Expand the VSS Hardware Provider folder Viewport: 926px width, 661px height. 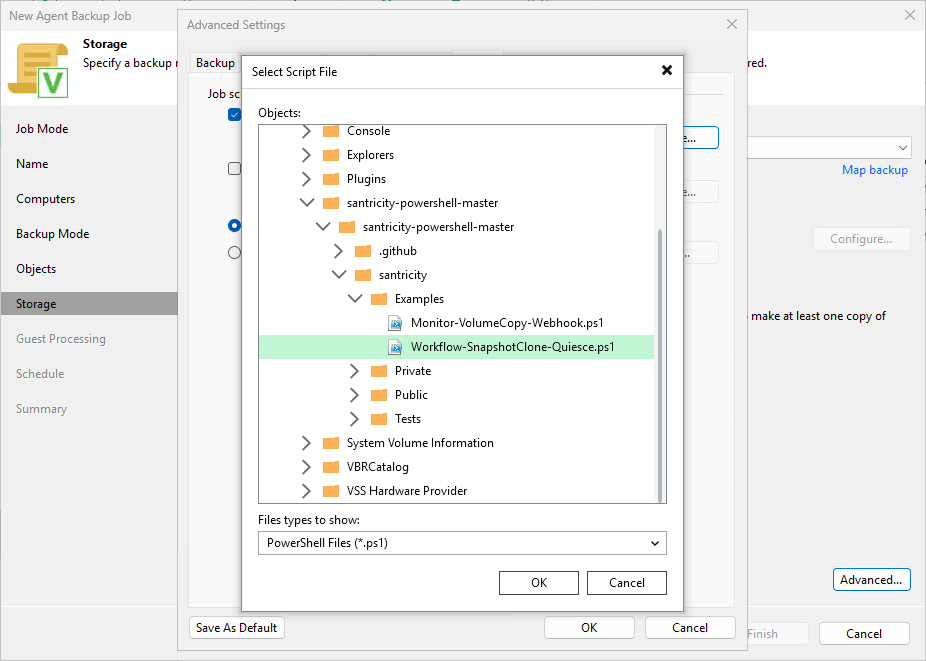(306, 491)
